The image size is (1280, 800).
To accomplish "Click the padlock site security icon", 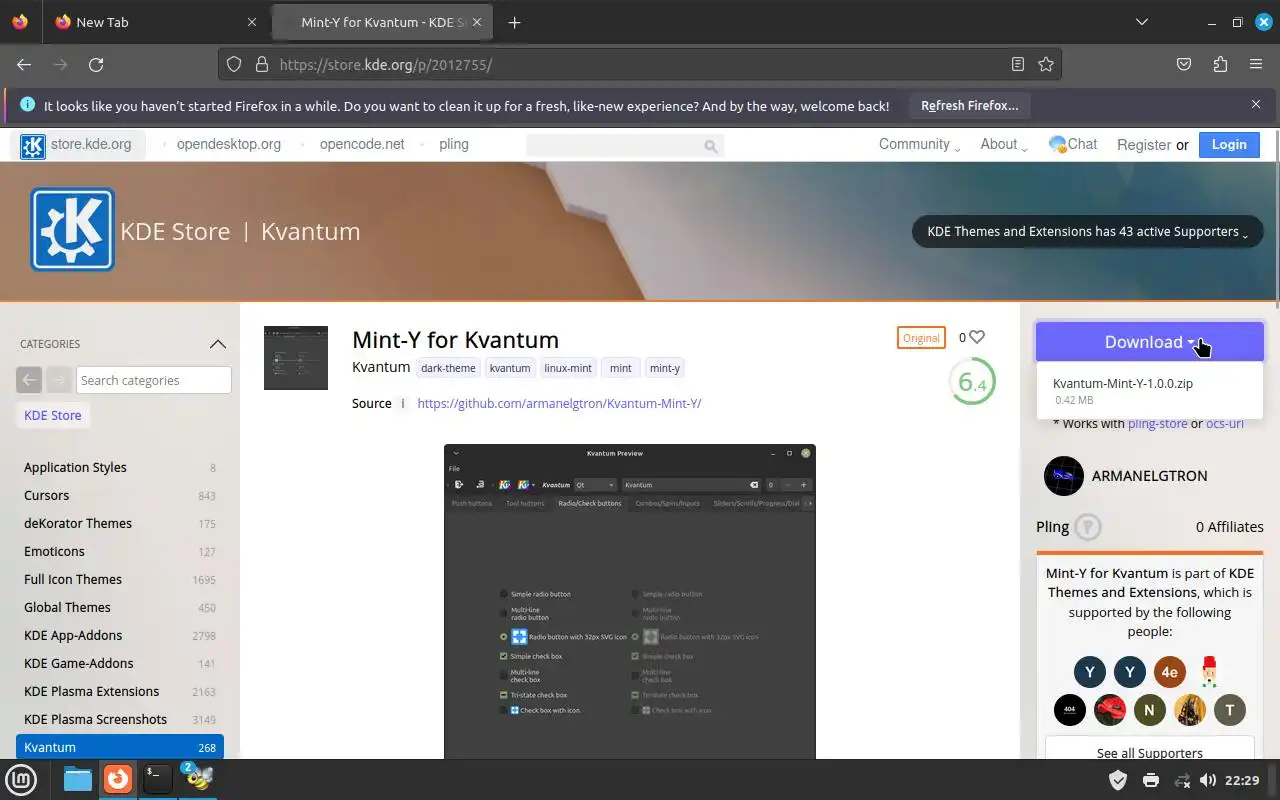I will point(262,64).
